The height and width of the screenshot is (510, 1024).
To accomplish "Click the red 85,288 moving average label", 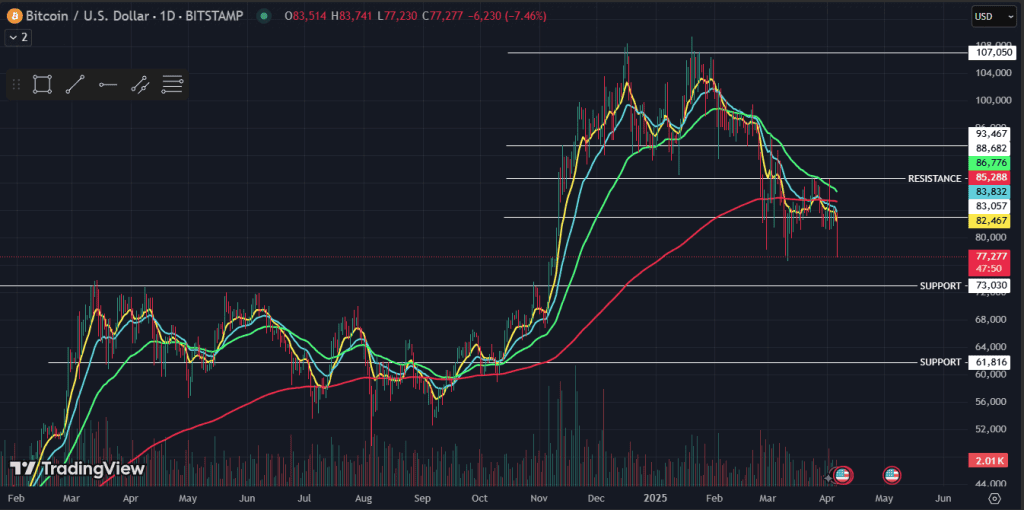I will (x=989, y=177).
